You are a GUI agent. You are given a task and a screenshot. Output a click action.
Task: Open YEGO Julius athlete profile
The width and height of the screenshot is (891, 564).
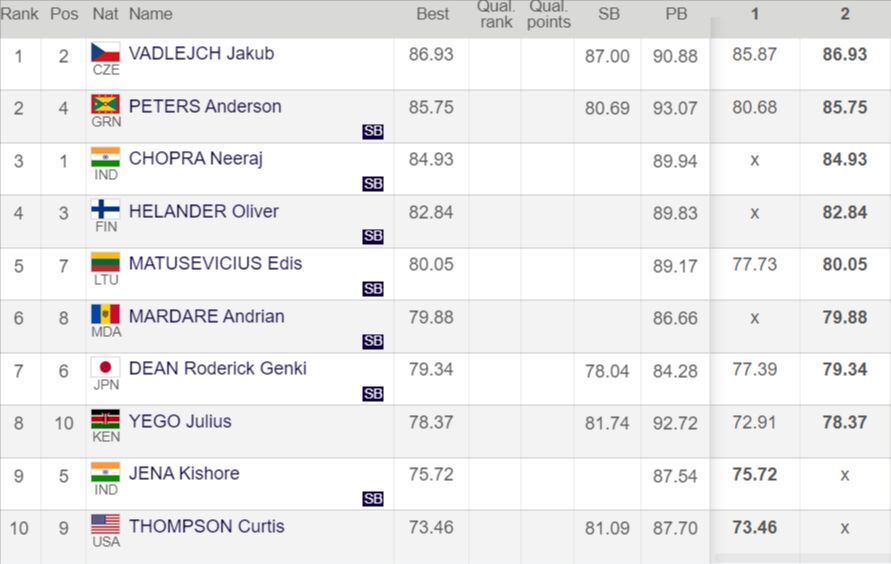pyautogui.click(x=180, y=421)
